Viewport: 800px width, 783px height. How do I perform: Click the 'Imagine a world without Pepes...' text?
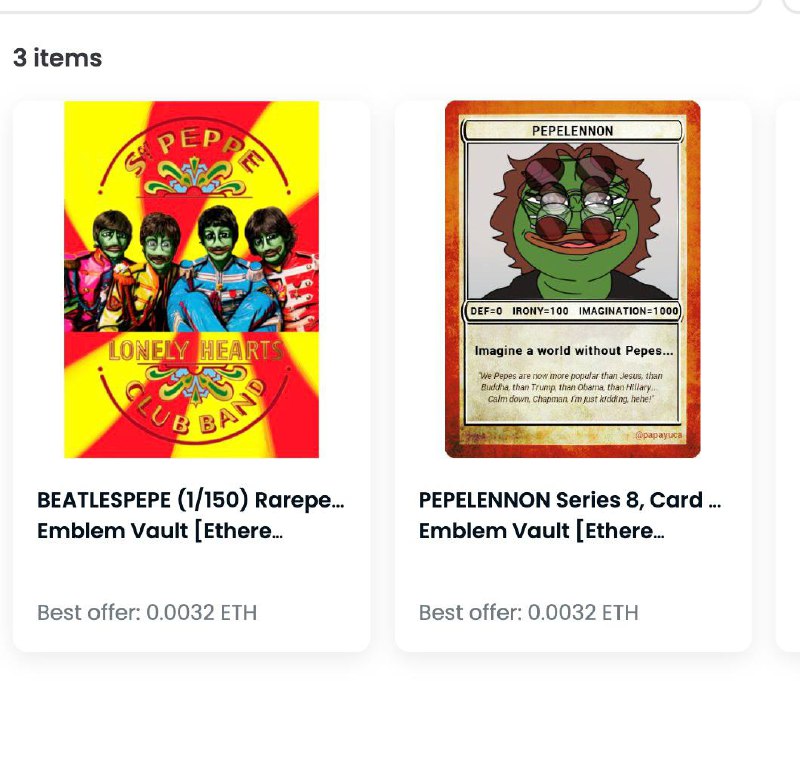tap(574, 350)
